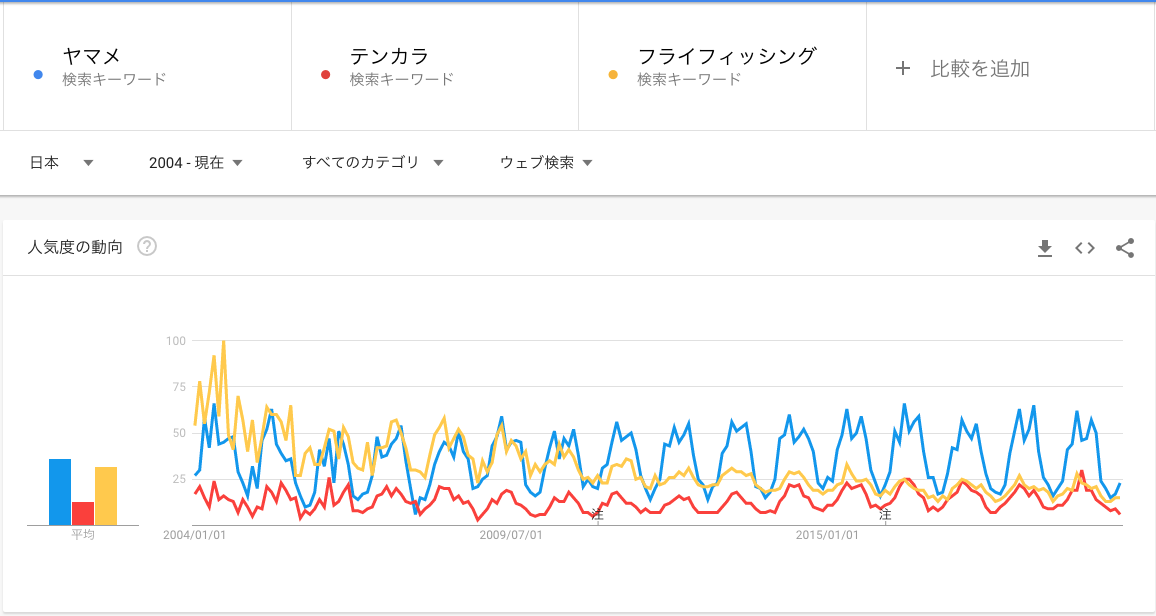The width and height of the screenshot is (1156, 616).
Task: Click 比較を追加 to add a term
Action: coord(980,69)
